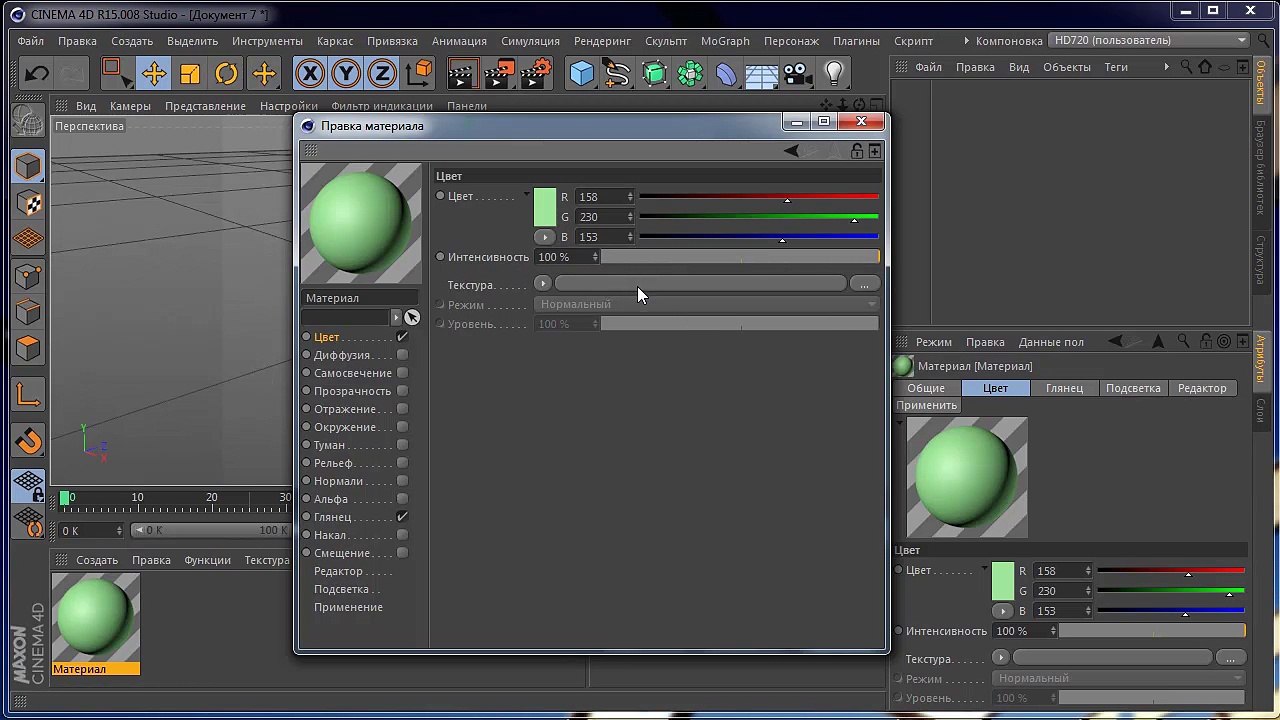The height and width of the screenshot is (720, 1280).
Task: Click the coordinate system cube icon
Action: pyautogui.click(x=419, y=73)
